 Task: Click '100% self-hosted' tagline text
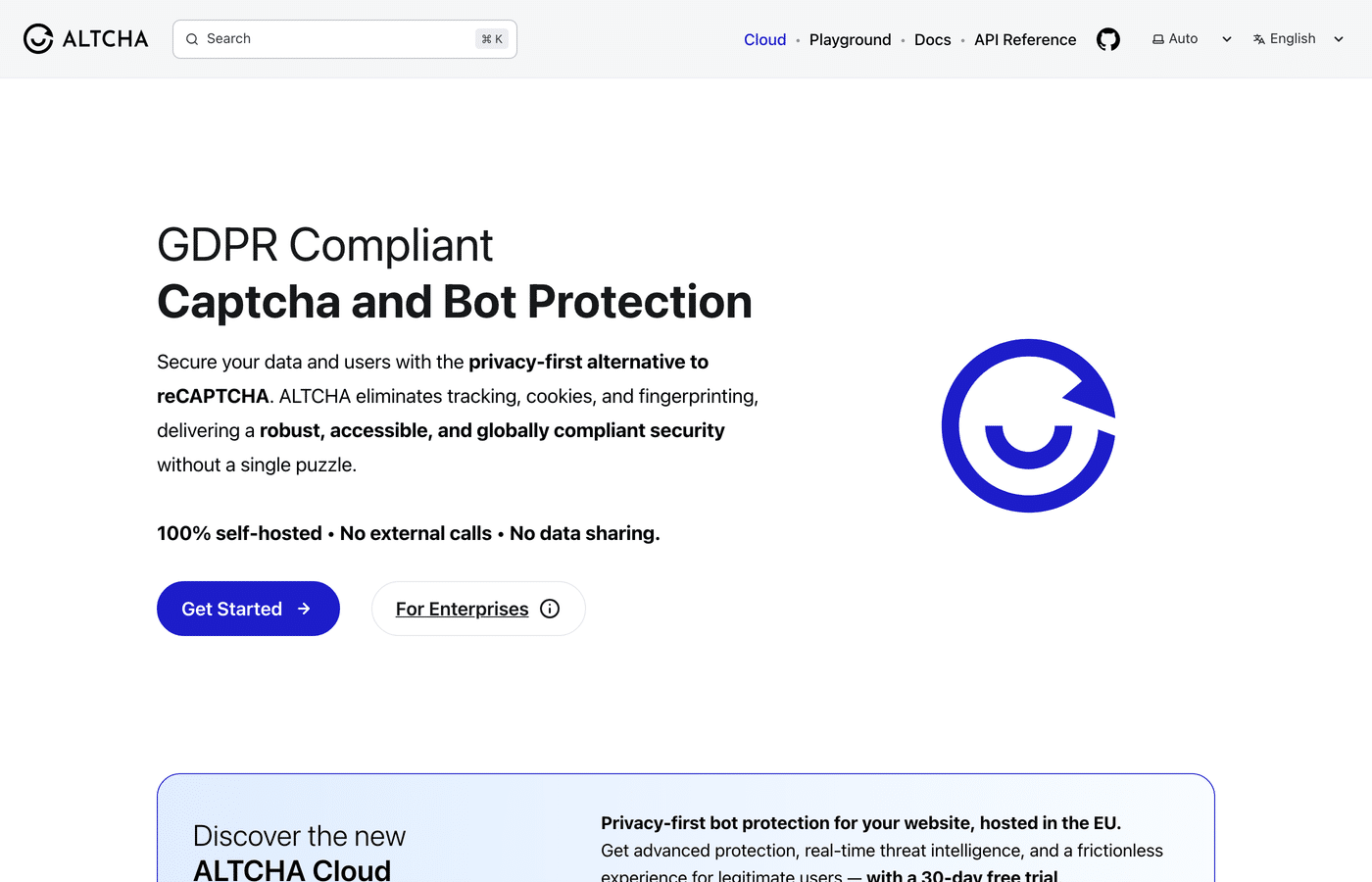[x=239, y=533]
